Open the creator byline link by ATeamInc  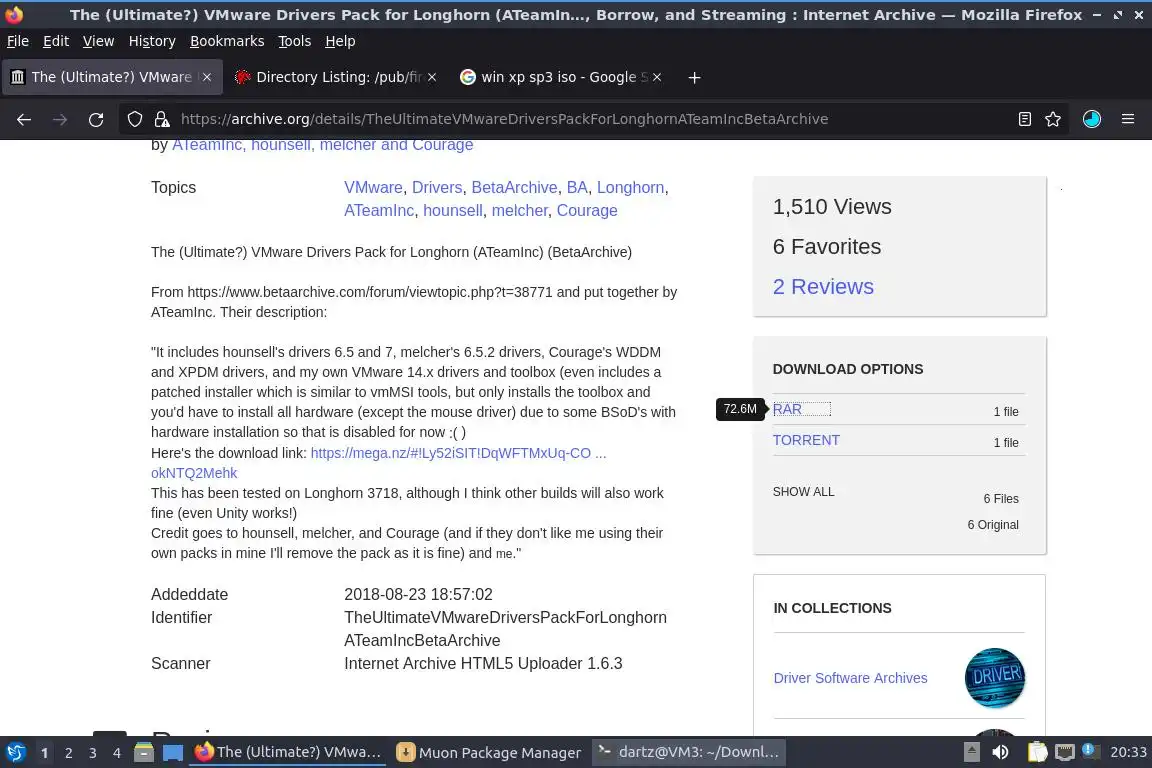[323, 145]
